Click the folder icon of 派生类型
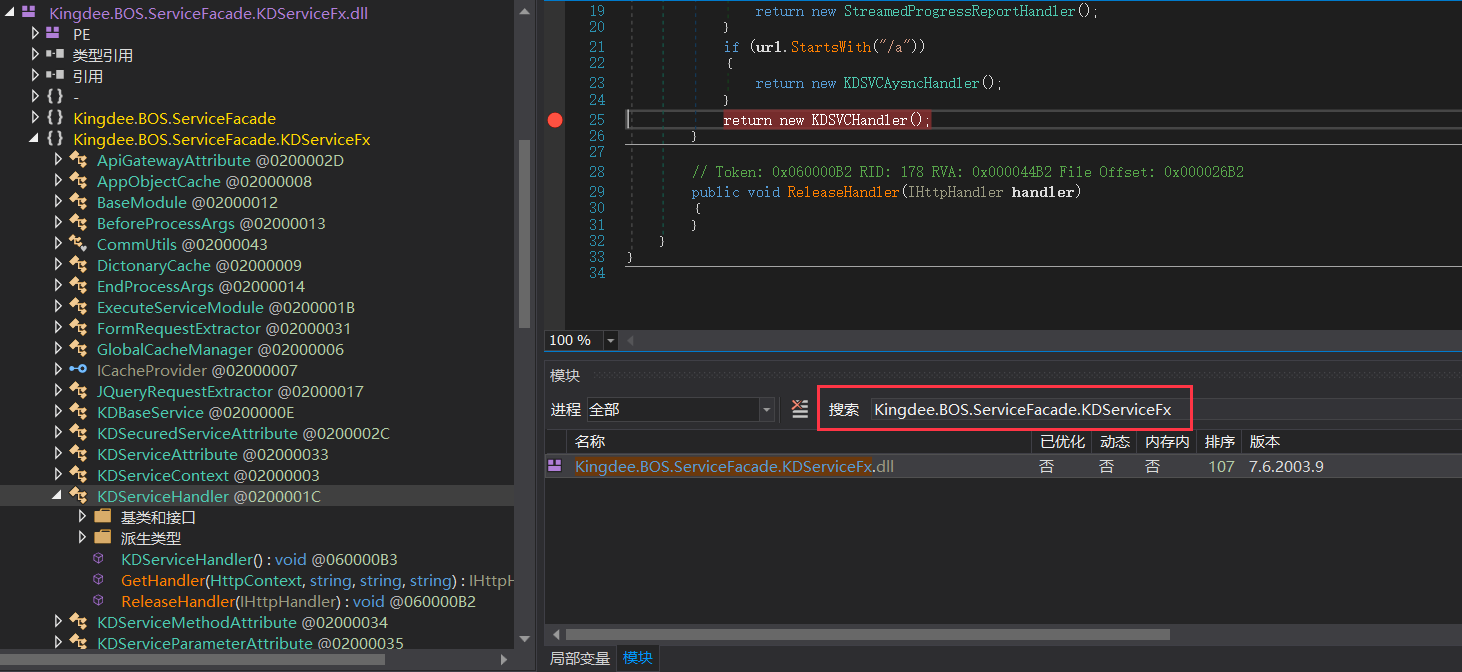Viewport: 1462px width, 672px height. pyautogui.click(x=102, y=538)
